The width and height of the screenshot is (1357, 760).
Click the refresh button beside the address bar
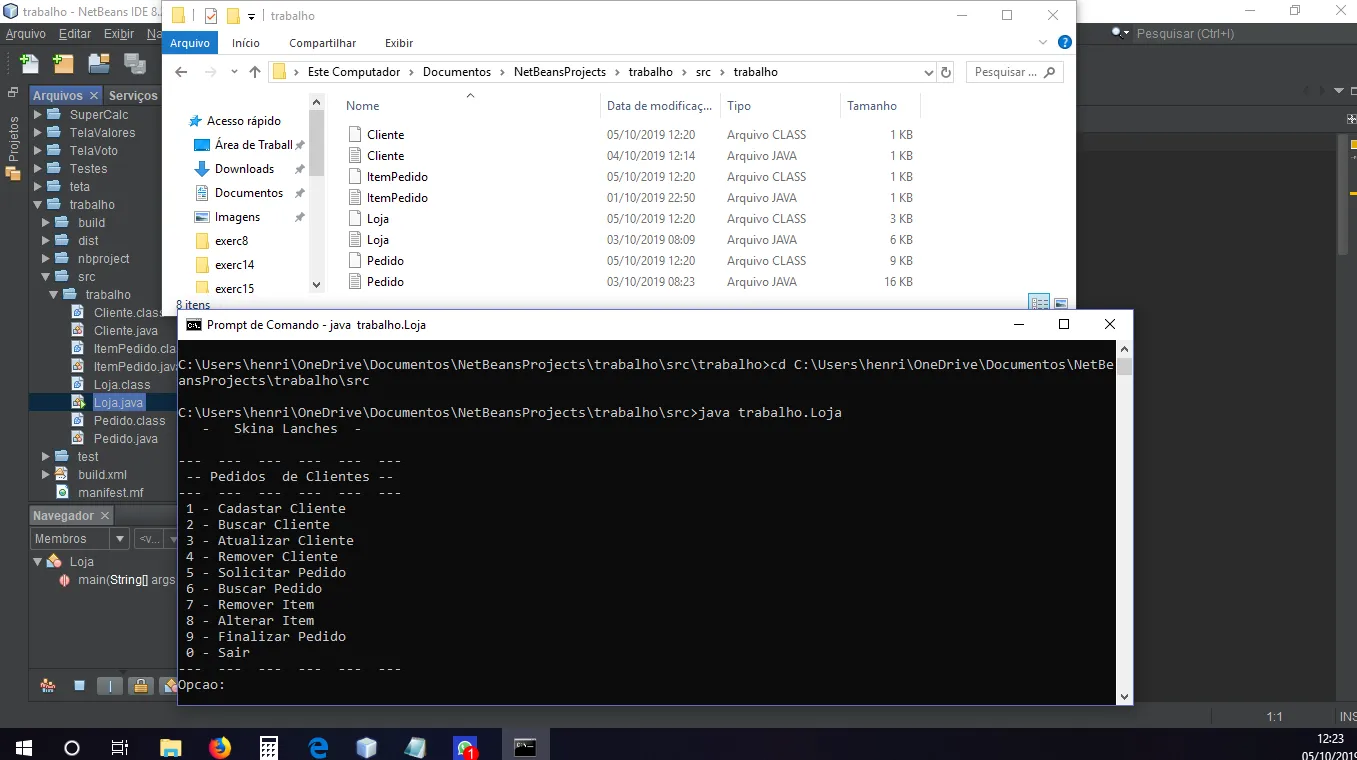tap(946, 72)
